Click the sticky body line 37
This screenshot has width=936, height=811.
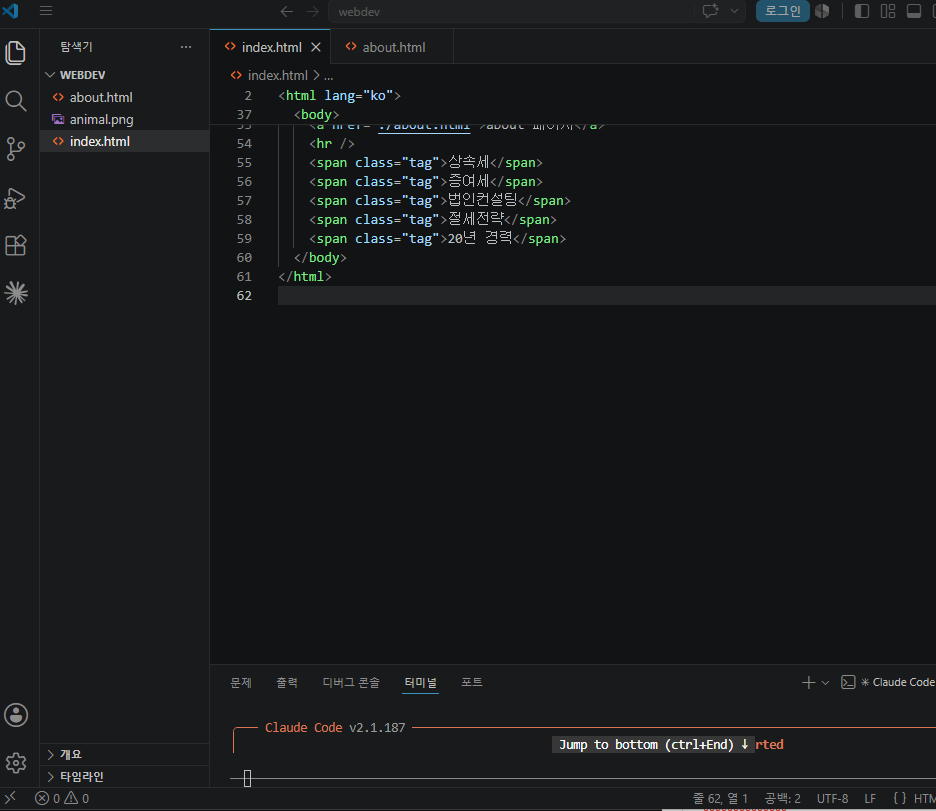point(316,115)
